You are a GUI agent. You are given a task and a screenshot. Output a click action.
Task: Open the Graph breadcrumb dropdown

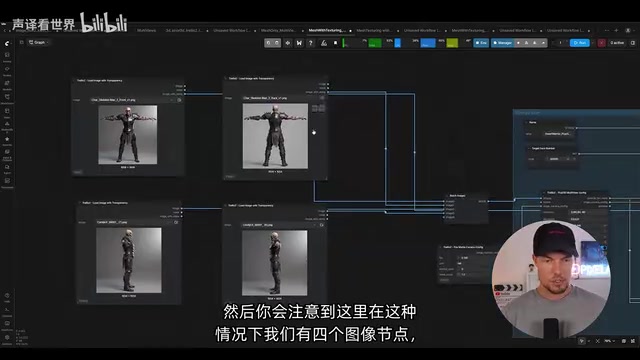click(x=38, y=42)
